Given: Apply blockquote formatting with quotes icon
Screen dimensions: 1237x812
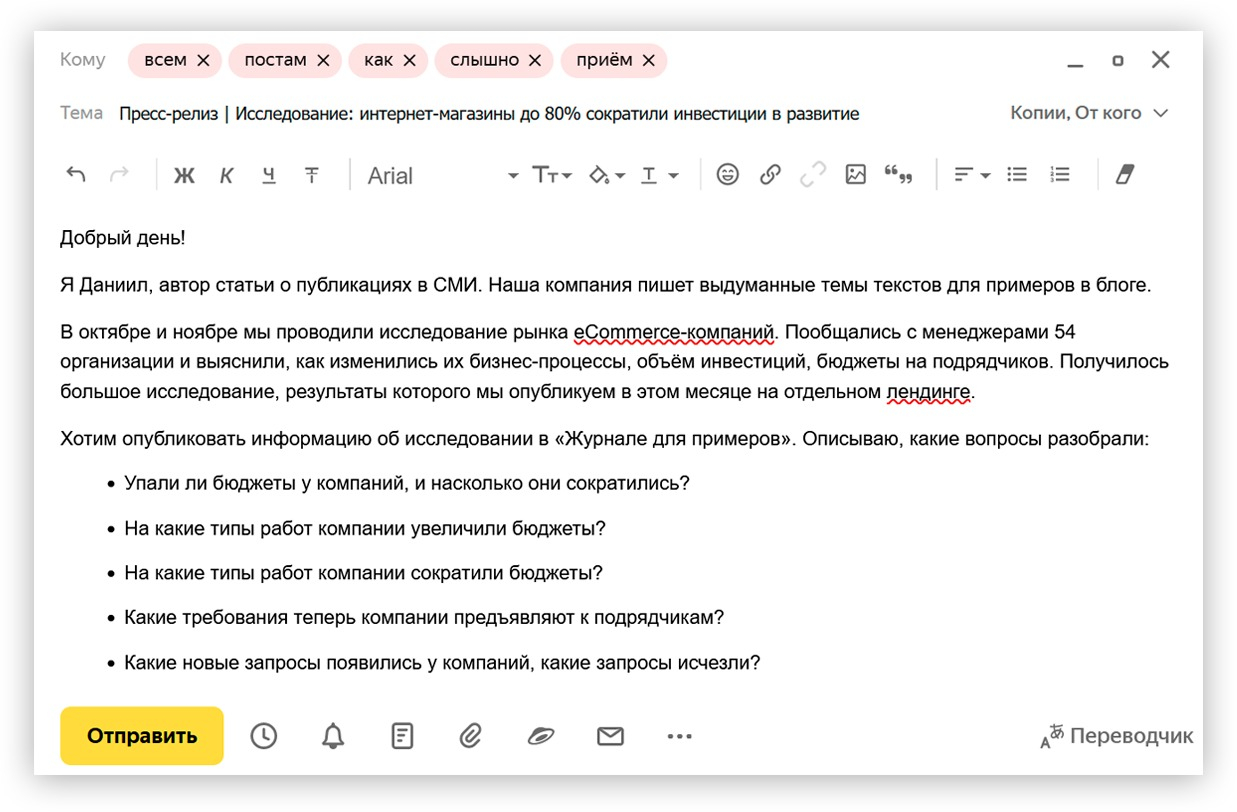Looking at the screenshot, I should [899, 175].
